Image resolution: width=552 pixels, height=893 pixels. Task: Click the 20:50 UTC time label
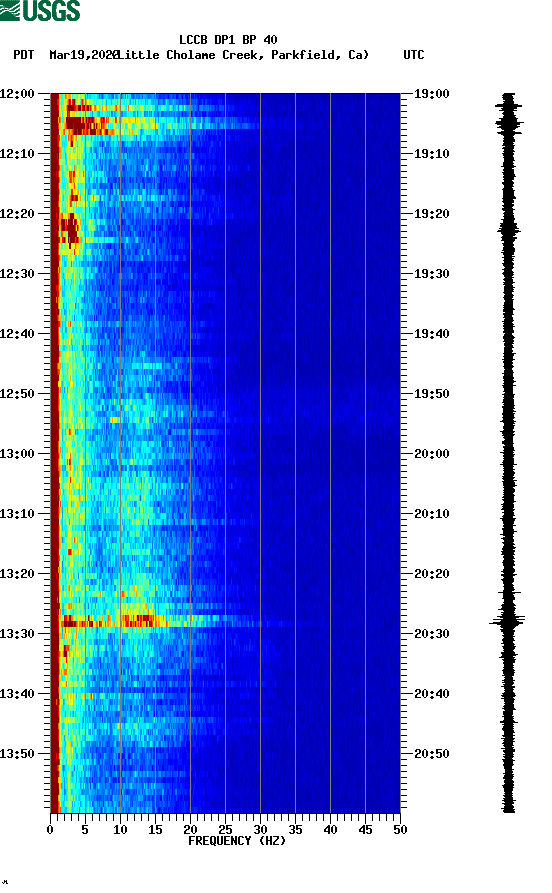431,753
